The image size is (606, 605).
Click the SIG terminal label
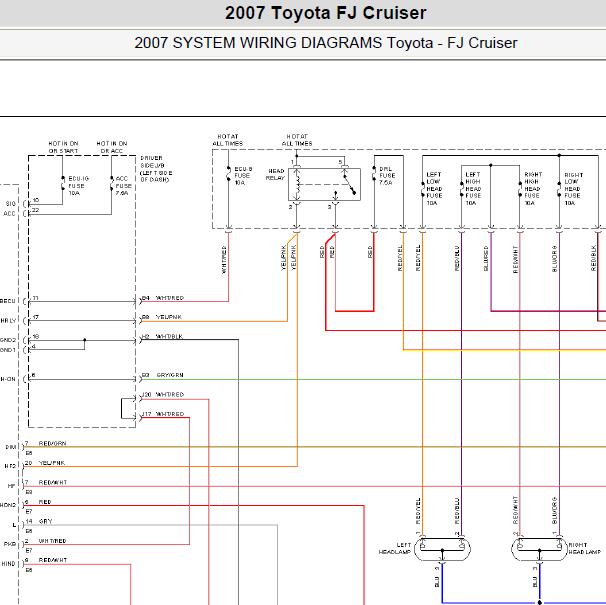point(11,204)
